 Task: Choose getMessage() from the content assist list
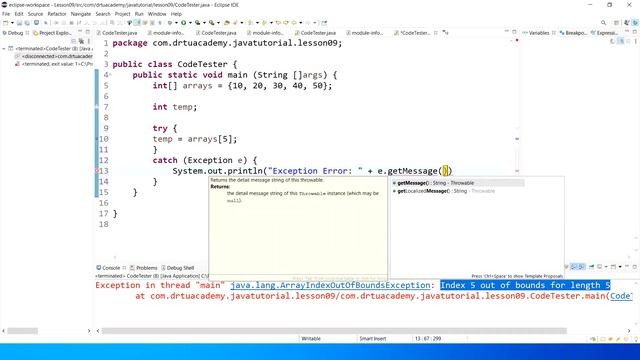[457, 183]
